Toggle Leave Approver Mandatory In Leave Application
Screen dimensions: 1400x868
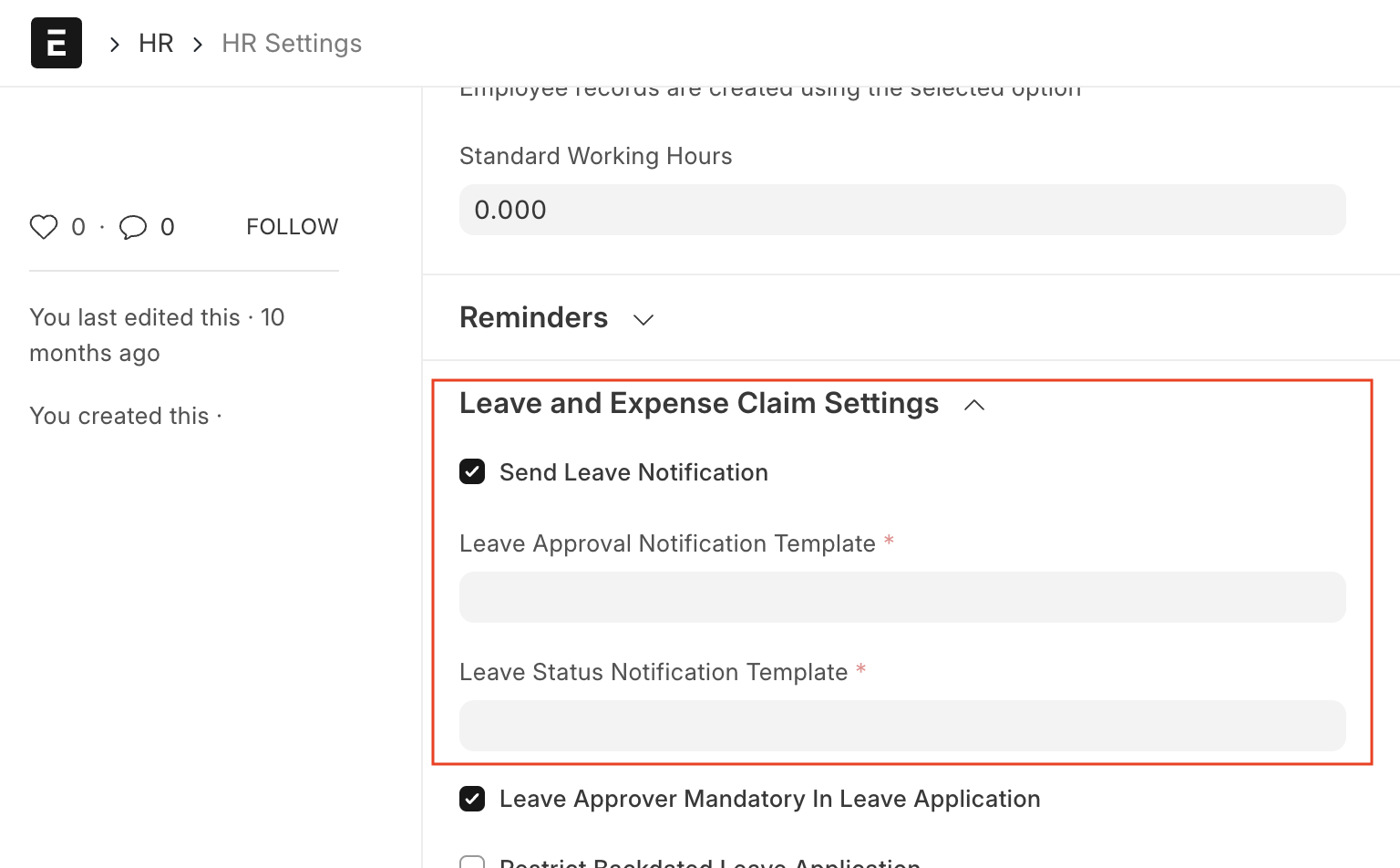pos(472,799)
